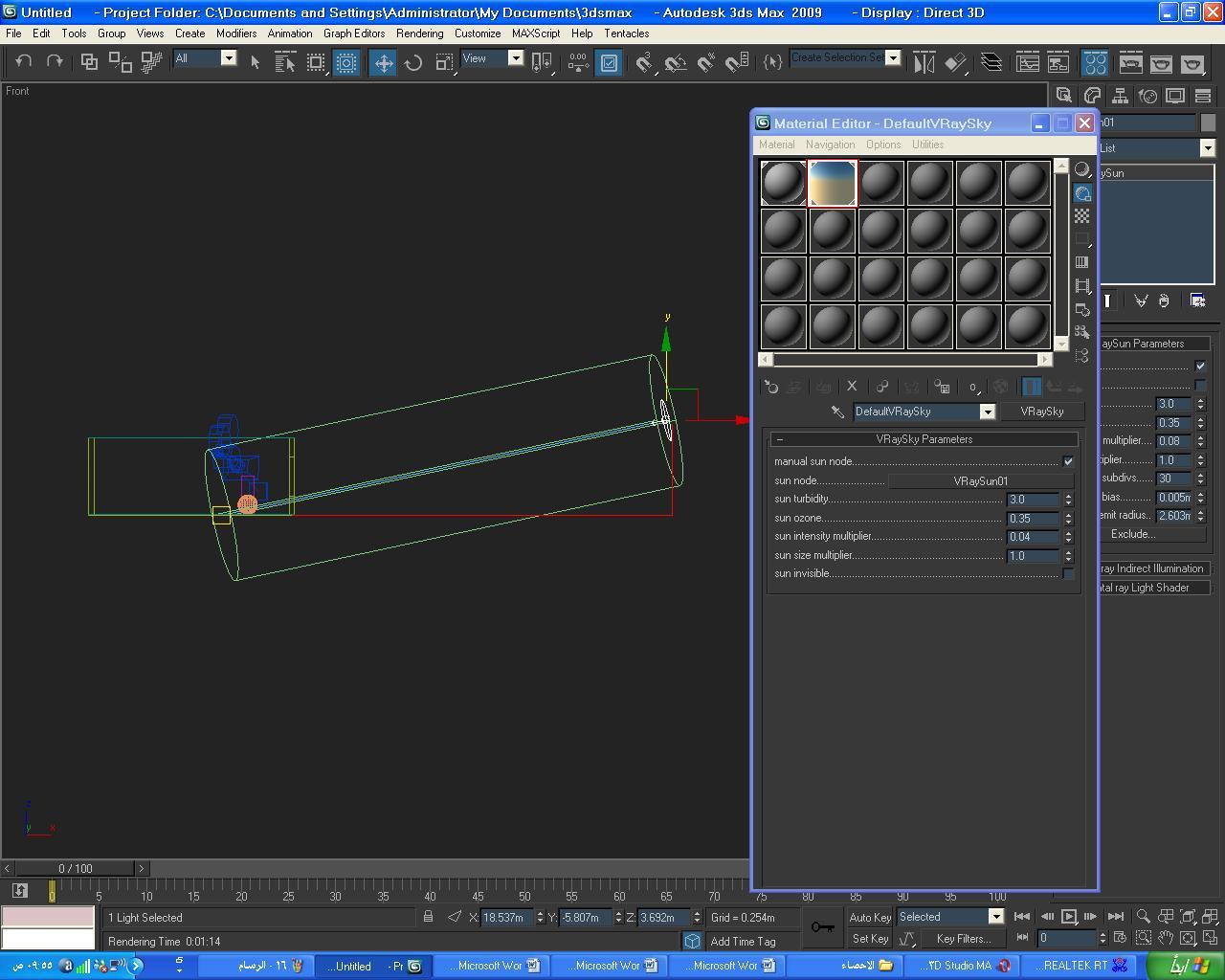Click the selection lock padlock icon
This screenshot has width=1225, height=980.
pos(428,917)
